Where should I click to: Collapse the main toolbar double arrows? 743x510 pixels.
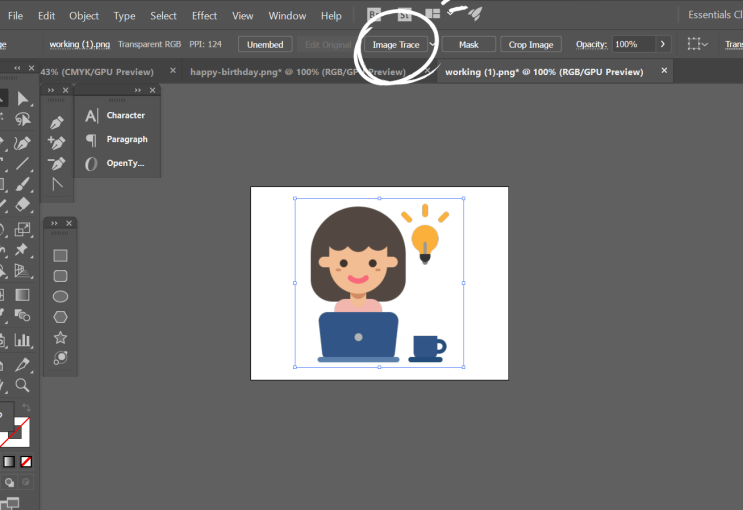pyautogui.click(x=17, y=68)
